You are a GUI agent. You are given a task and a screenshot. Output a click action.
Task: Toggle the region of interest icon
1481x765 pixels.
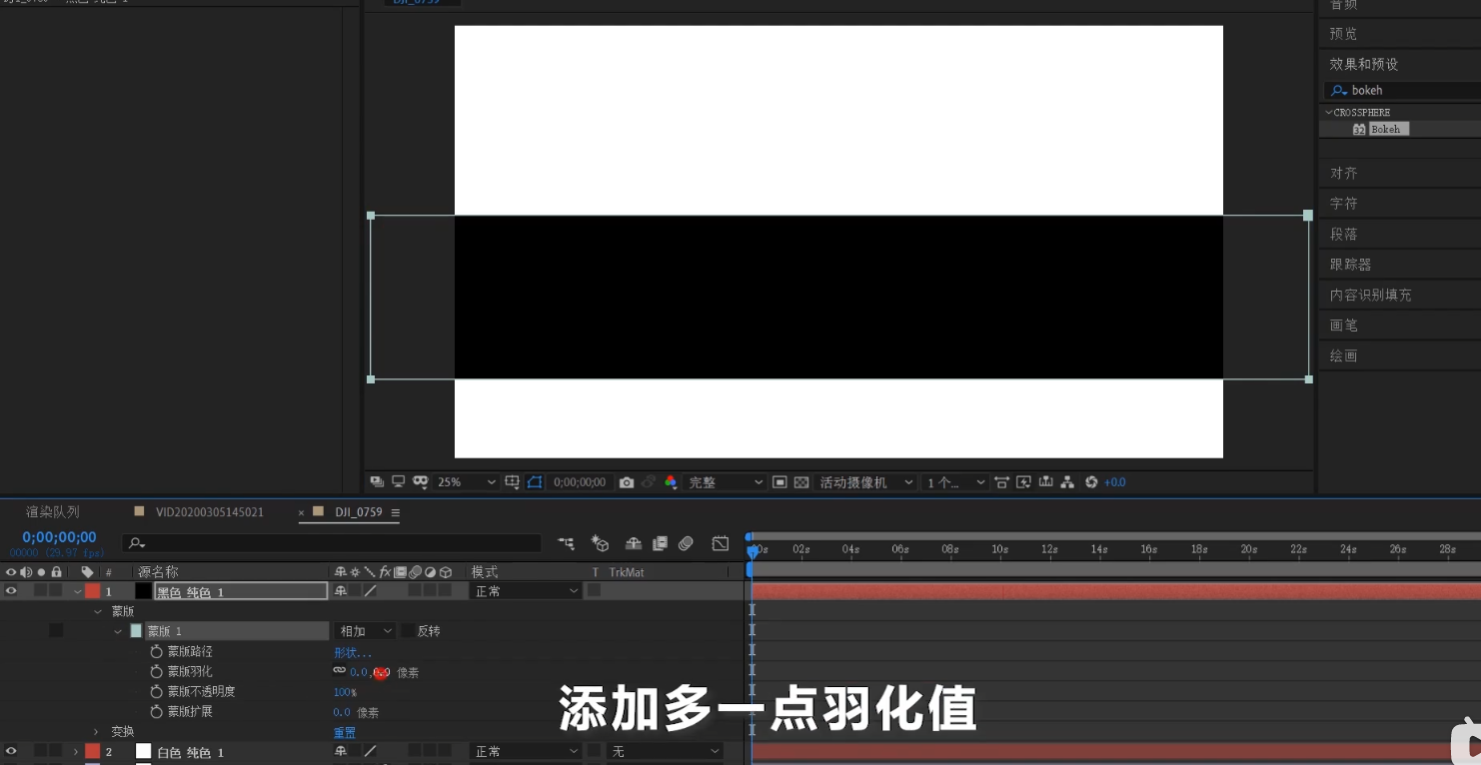tap(780, 482)
